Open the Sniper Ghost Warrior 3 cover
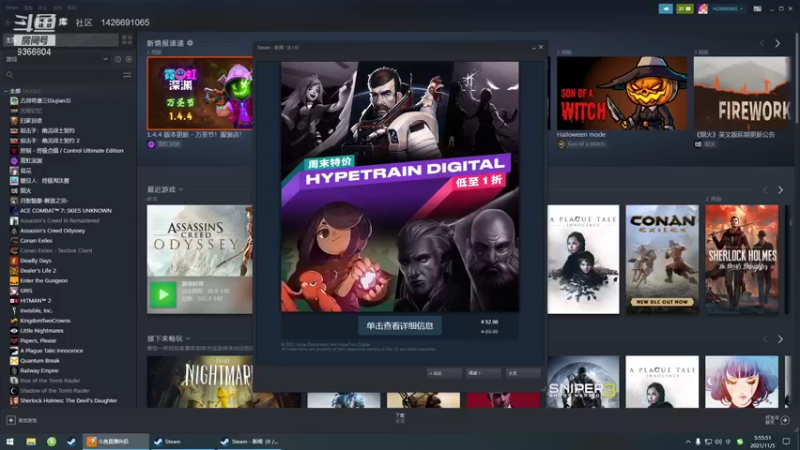Image resolution: width=800 pixels, height=450 pixels. click(583, 382)
